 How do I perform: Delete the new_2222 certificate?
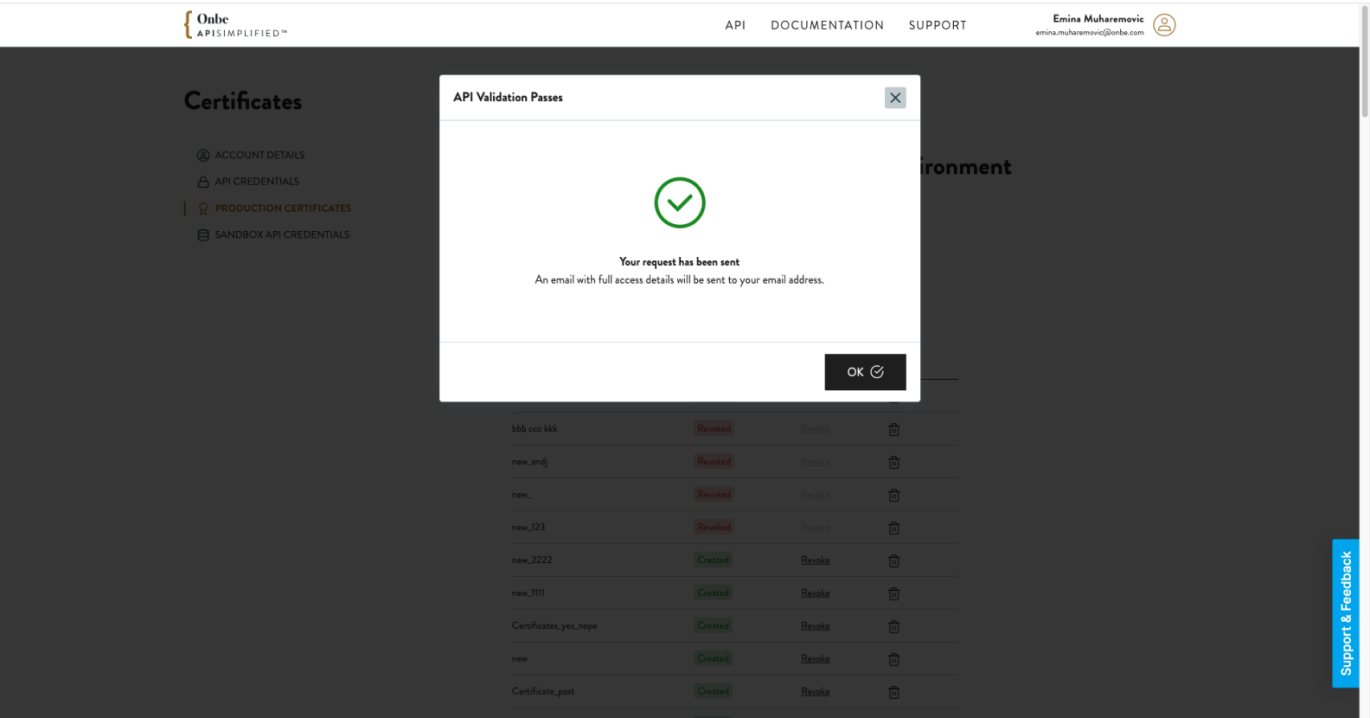pos(894,560)
